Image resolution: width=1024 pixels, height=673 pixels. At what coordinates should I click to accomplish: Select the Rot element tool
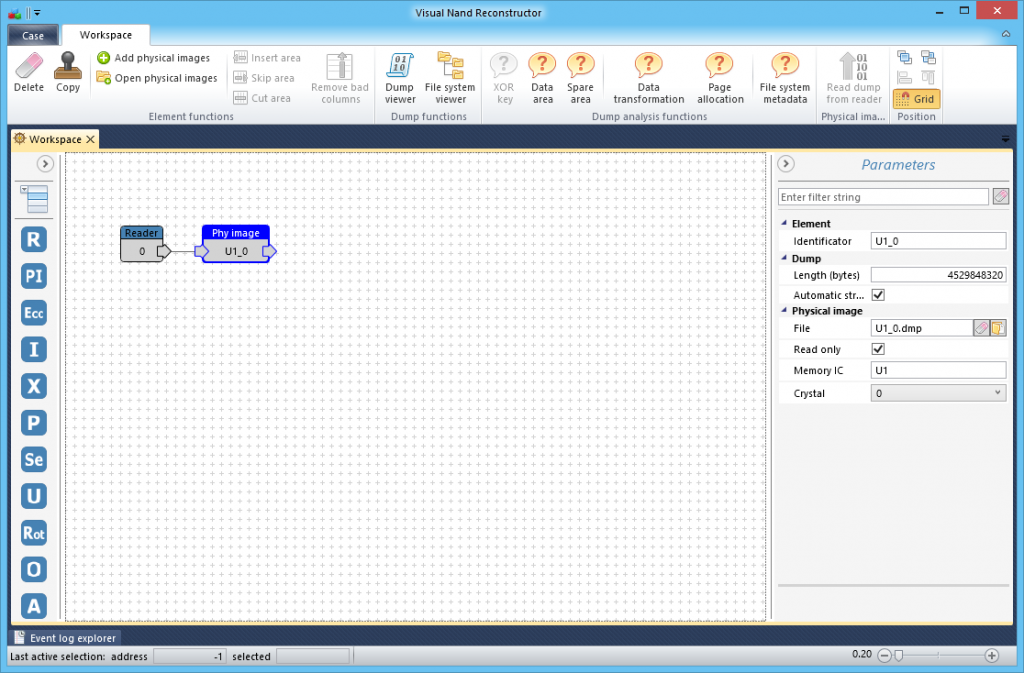click(x=33, y=533)
